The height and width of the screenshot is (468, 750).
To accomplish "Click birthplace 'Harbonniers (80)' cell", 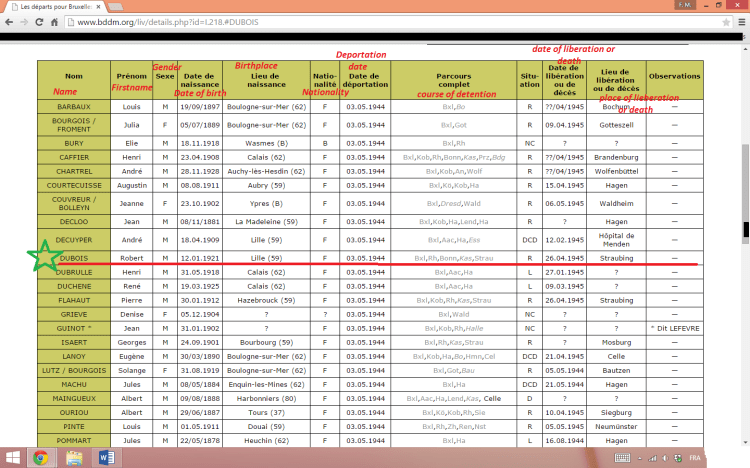I will 266,399.
